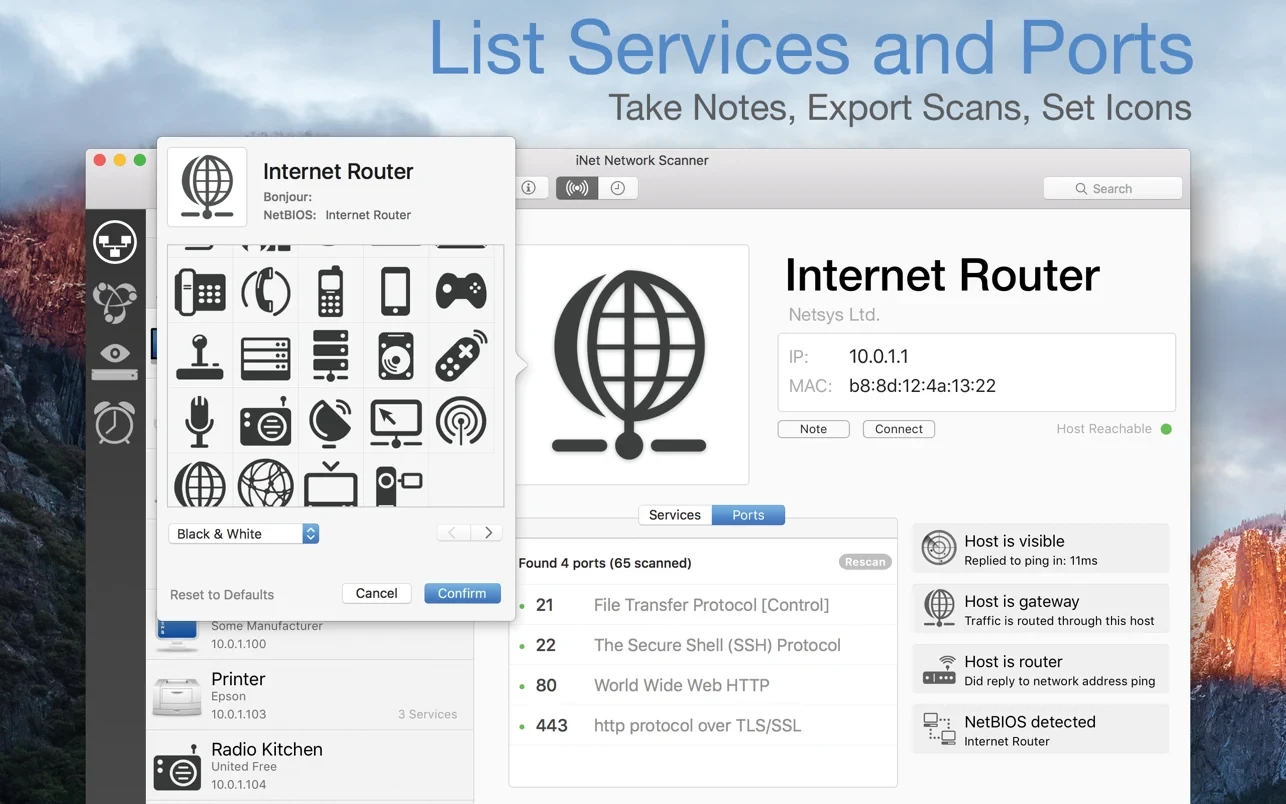
Task: Pick the satellite dish icon
Action: coord(330,422)
